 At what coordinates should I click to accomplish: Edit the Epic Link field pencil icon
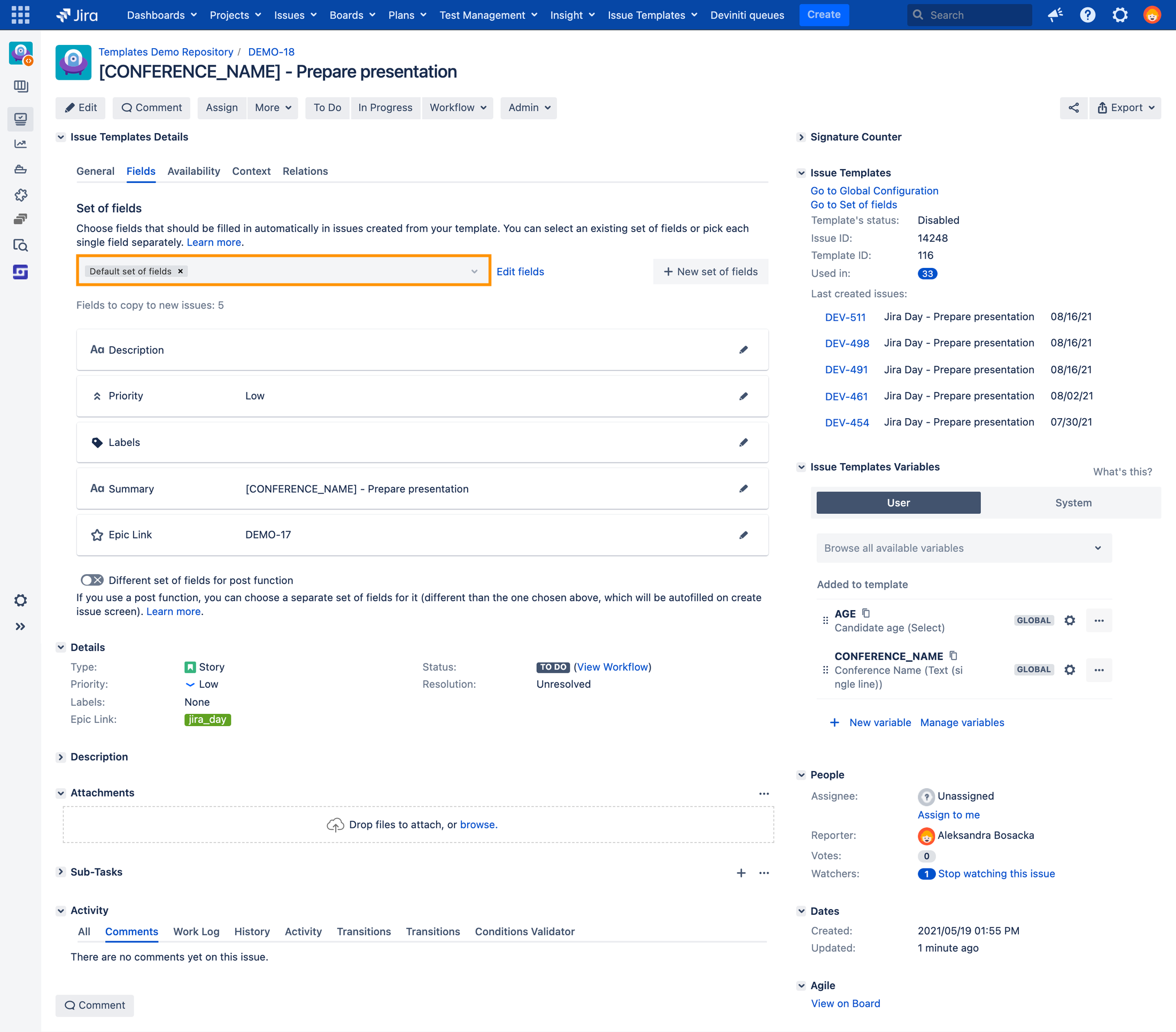pos(744,535)
